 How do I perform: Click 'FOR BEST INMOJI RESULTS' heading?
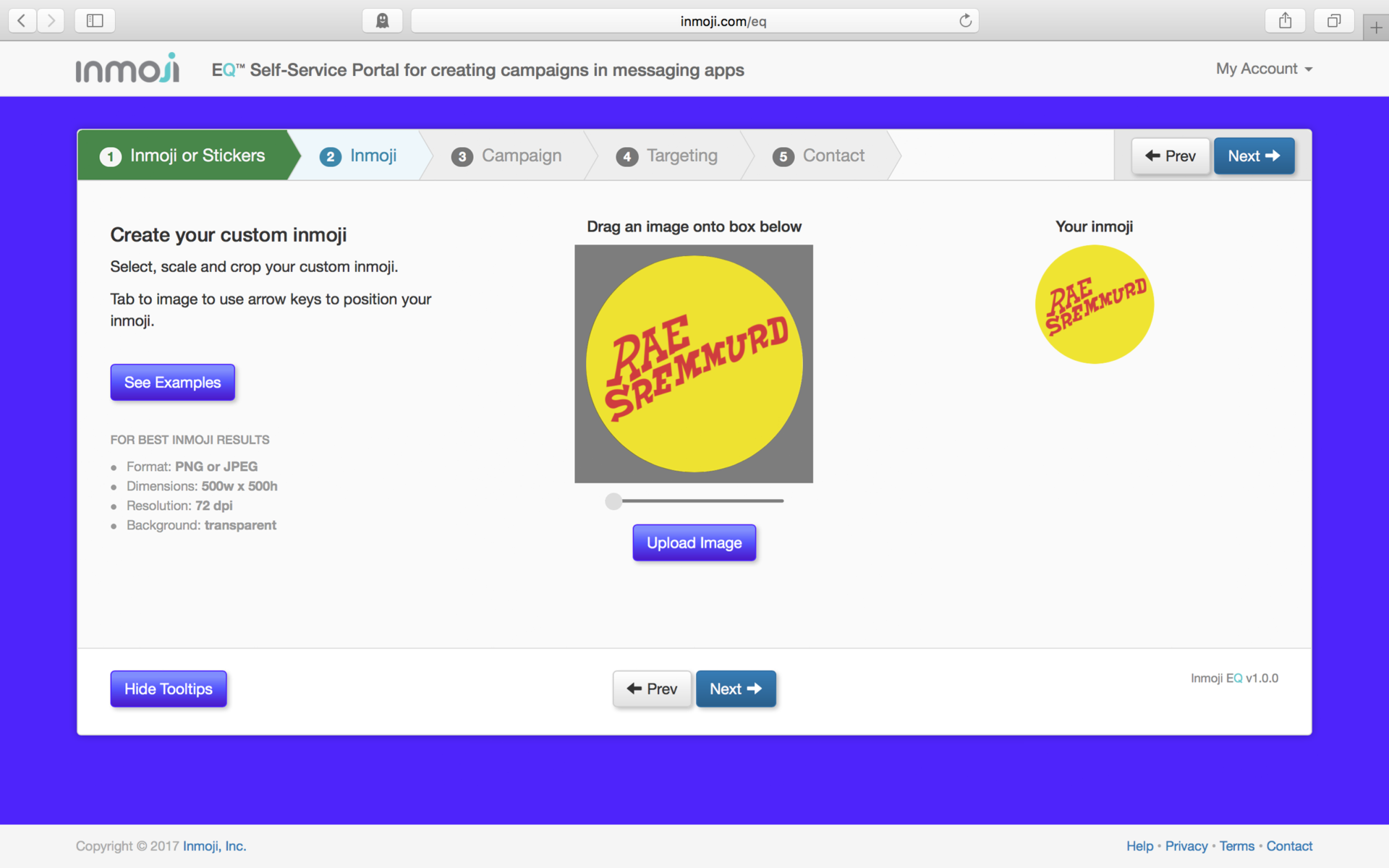pyautogui.click(x=190, y=440)
